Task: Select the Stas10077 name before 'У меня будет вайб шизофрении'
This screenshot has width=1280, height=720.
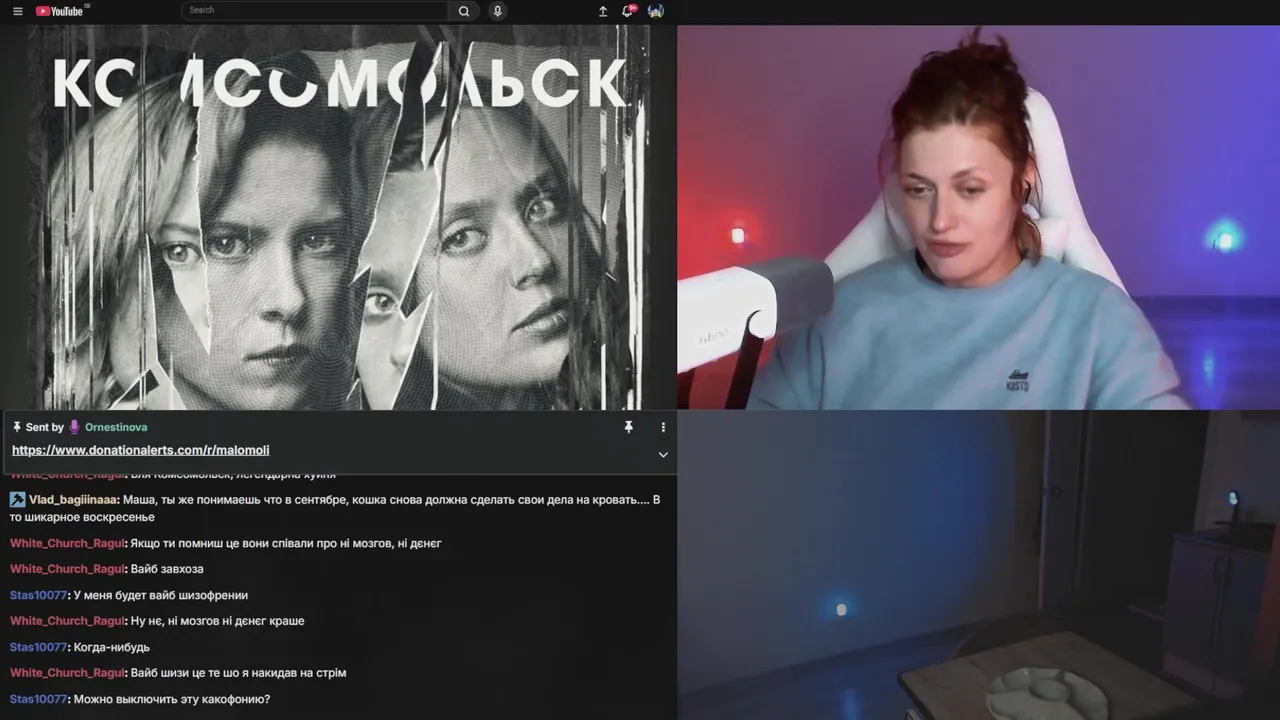Action: pyautogui.click(x=38, y=595)
